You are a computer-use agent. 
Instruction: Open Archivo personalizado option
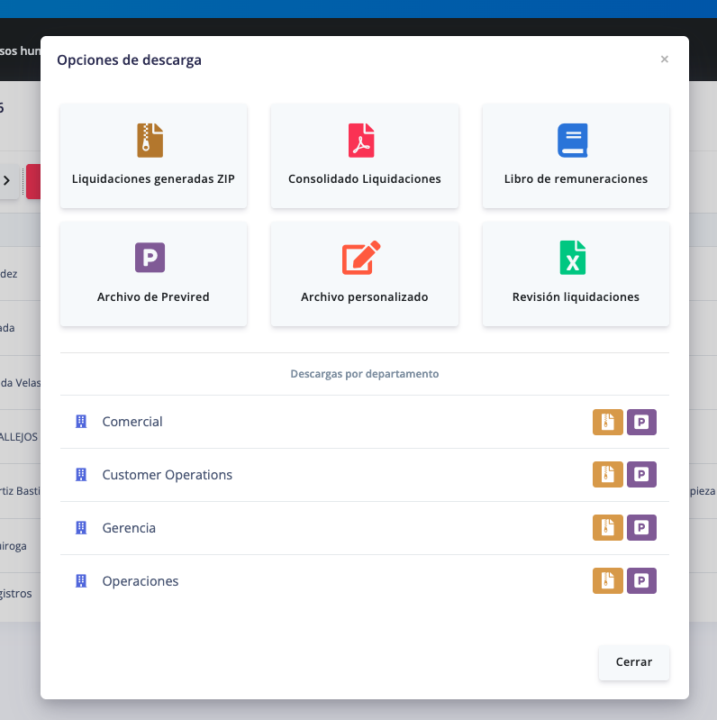365,274
